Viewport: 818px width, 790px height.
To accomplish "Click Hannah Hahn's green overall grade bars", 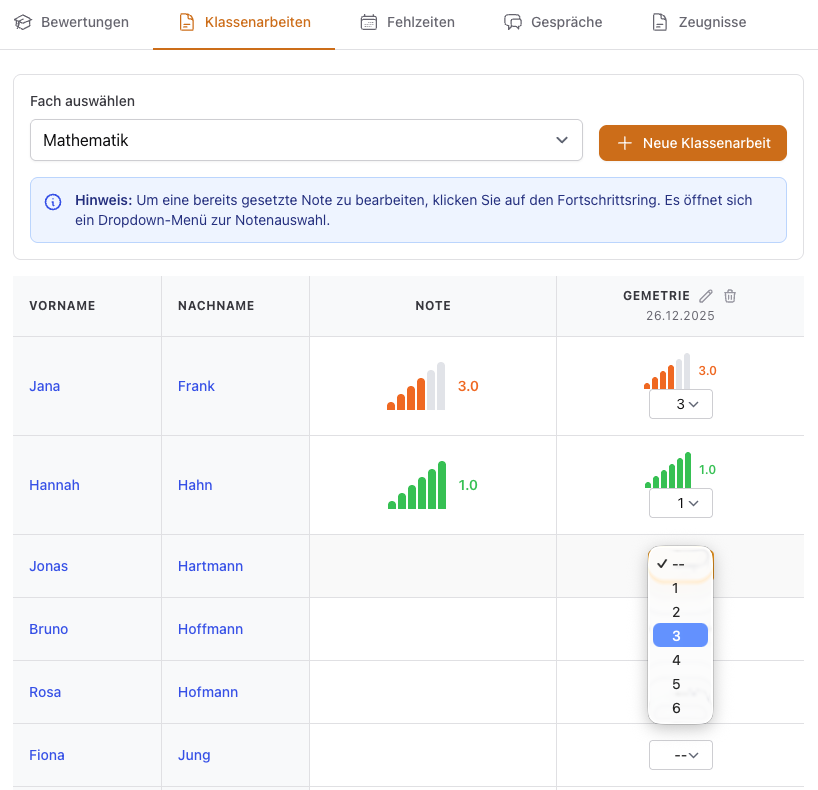I will point(417,485).
